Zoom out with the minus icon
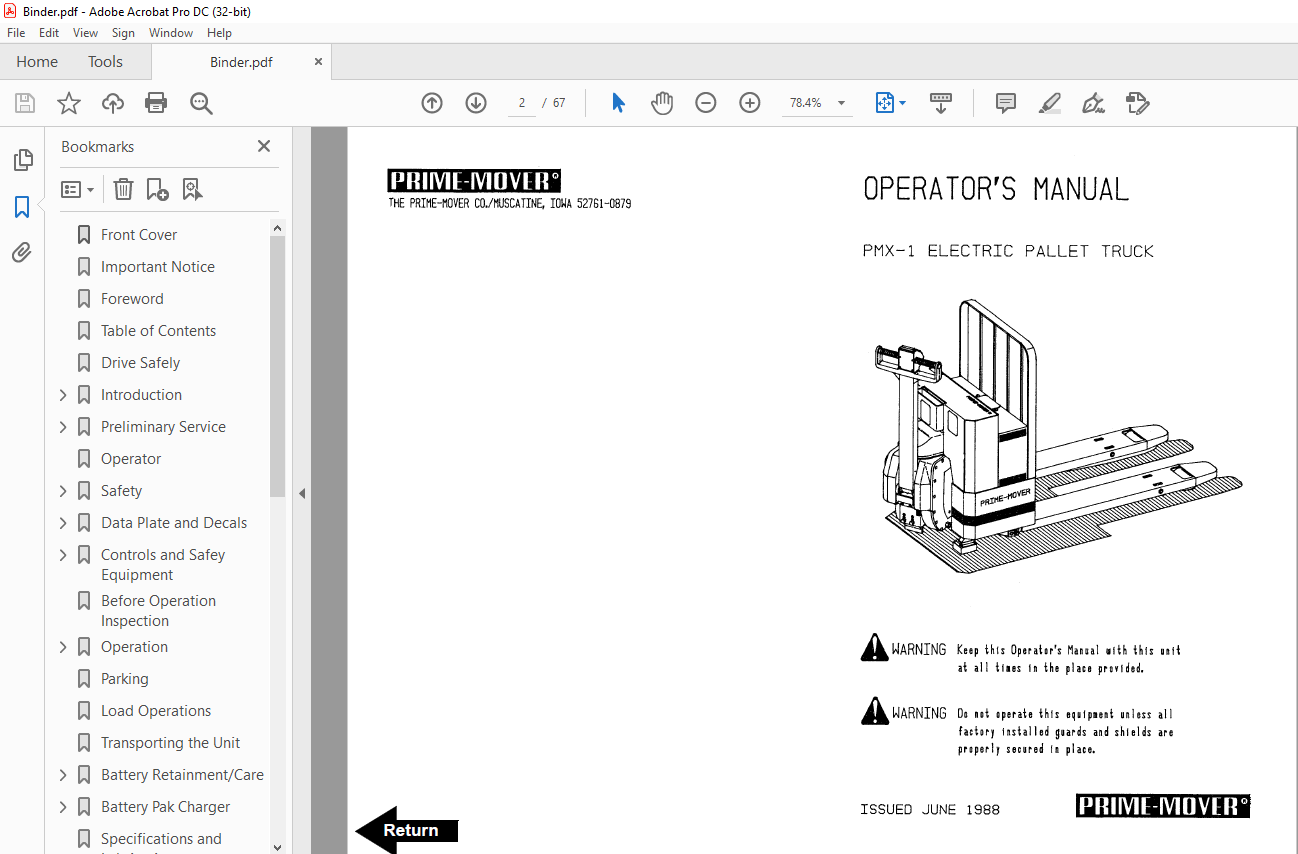Image resolution: width=1298 pixels, height=854 pixels. coord(706,103)
